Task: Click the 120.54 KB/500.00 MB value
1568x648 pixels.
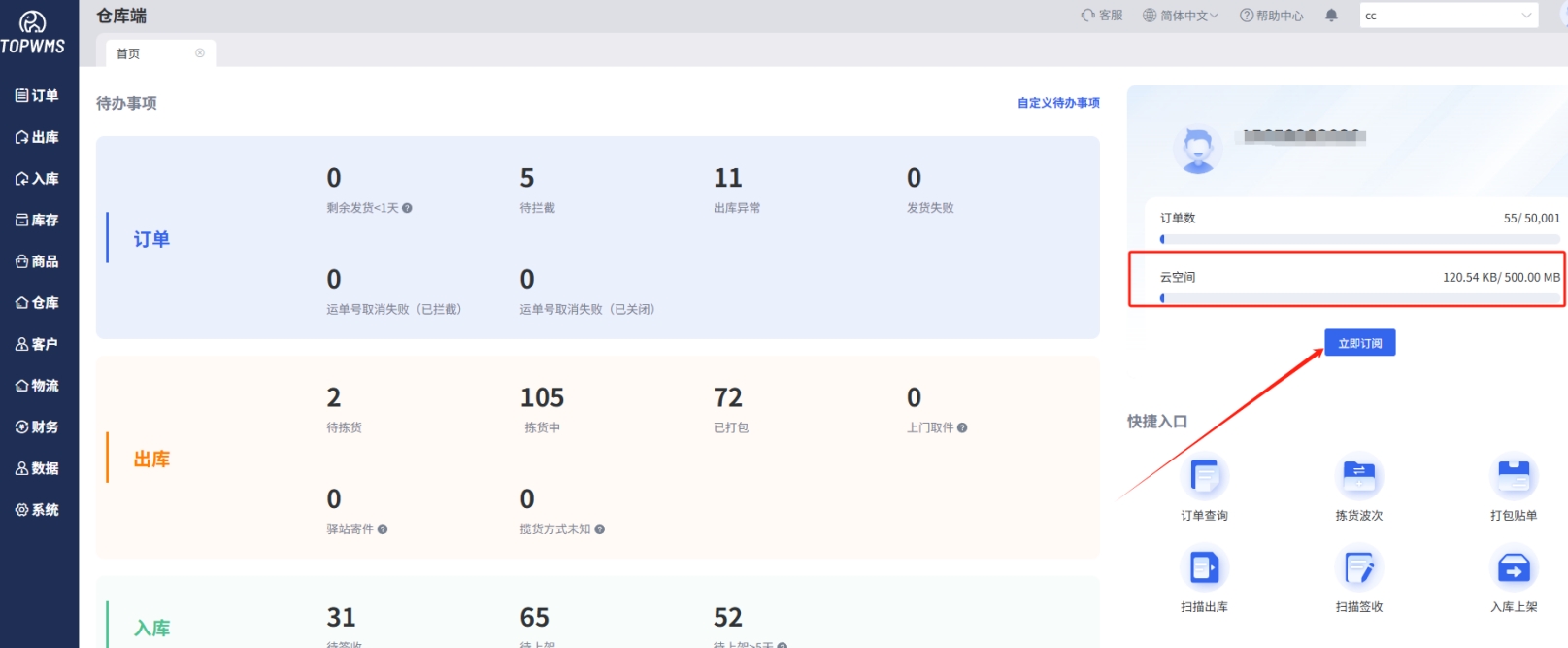Action: tap(1501, 278)
